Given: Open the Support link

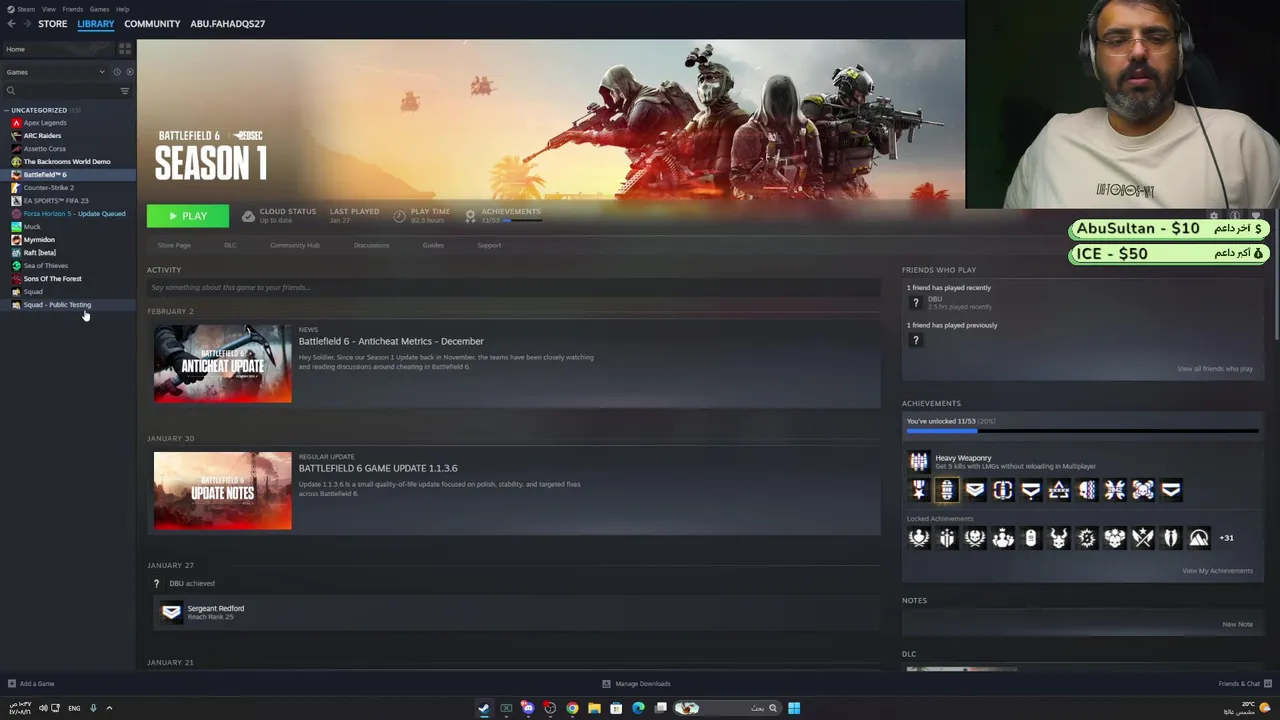Looking at the screenshot, I should tap(489, 245).
